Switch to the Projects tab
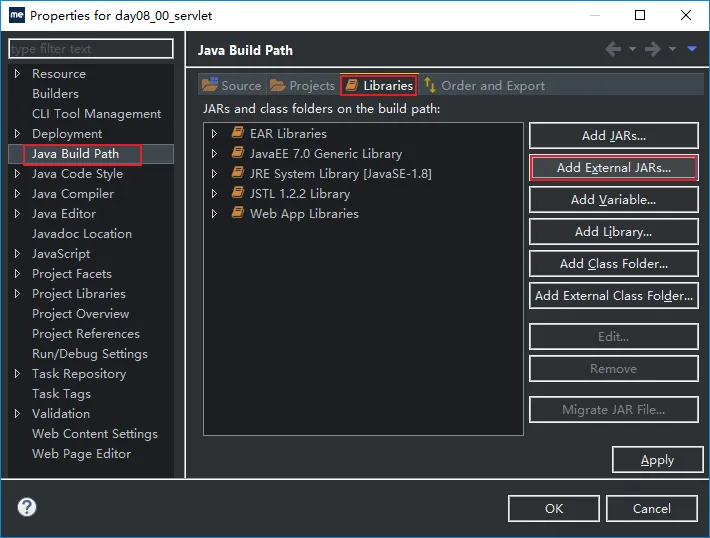 303,85
